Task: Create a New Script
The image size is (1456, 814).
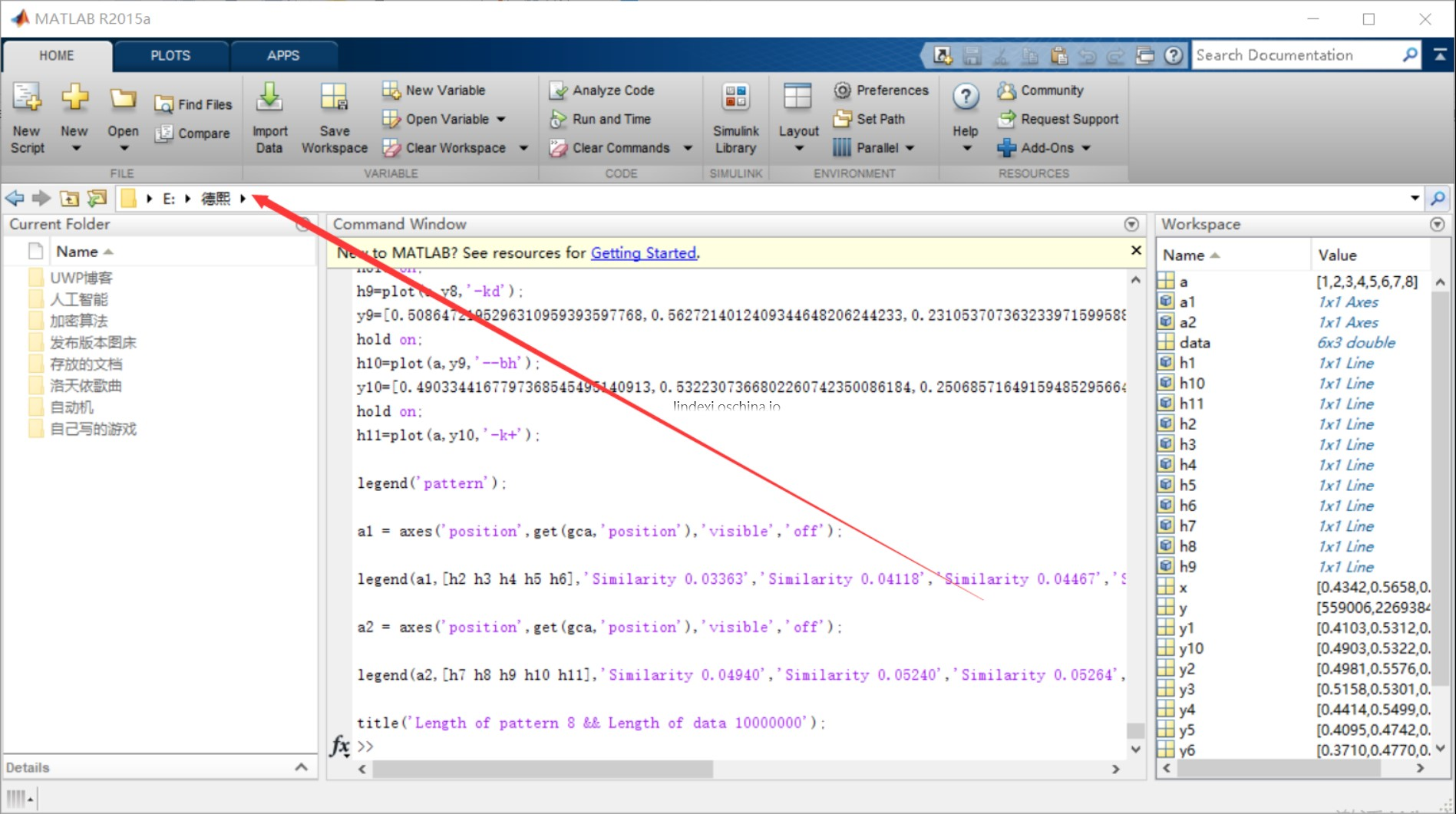Action: 28,117
